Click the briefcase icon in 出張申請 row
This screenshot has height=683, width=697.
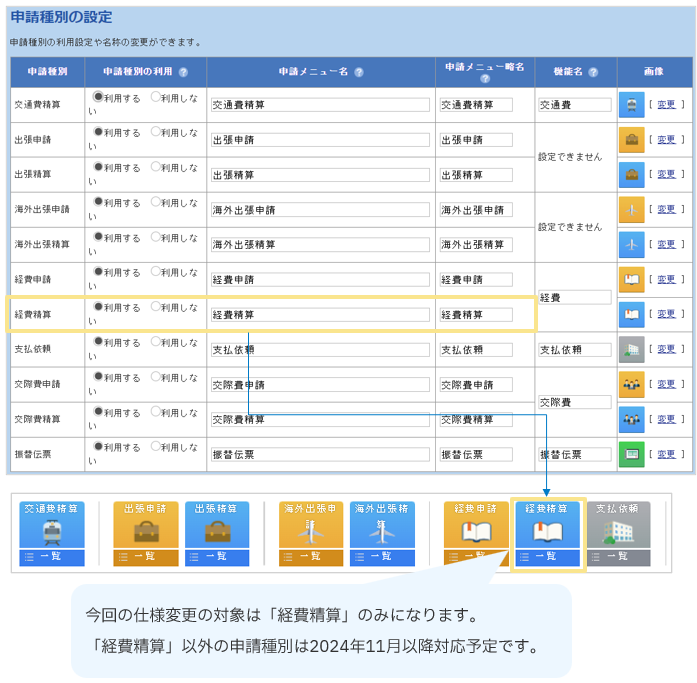click(x=631, y=140)
